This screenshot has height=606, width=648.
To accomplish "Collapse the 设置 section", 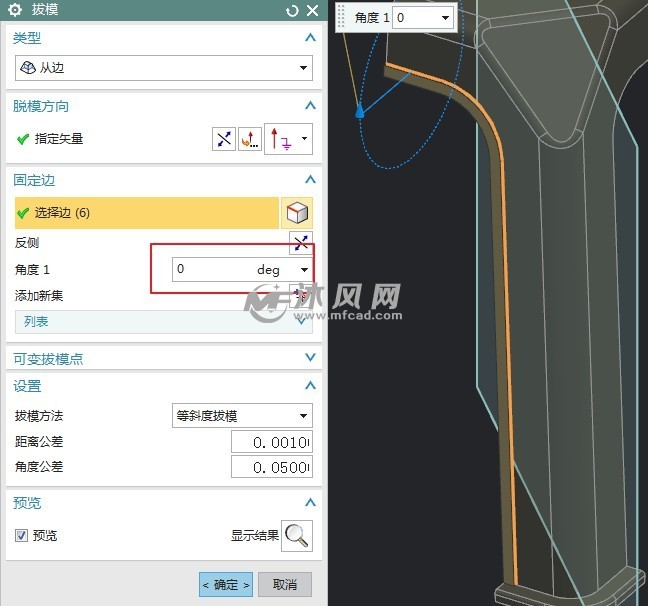I will (x=310, y=386).
